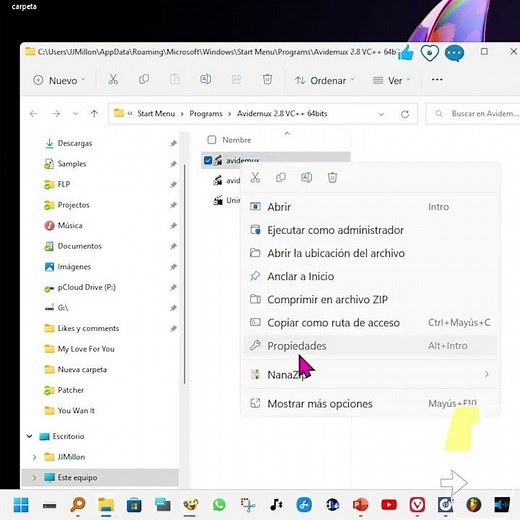This screenshot has height=520, width=520.
Task: Expand the Este equipo tree node
Action: [x=34, y=478]
